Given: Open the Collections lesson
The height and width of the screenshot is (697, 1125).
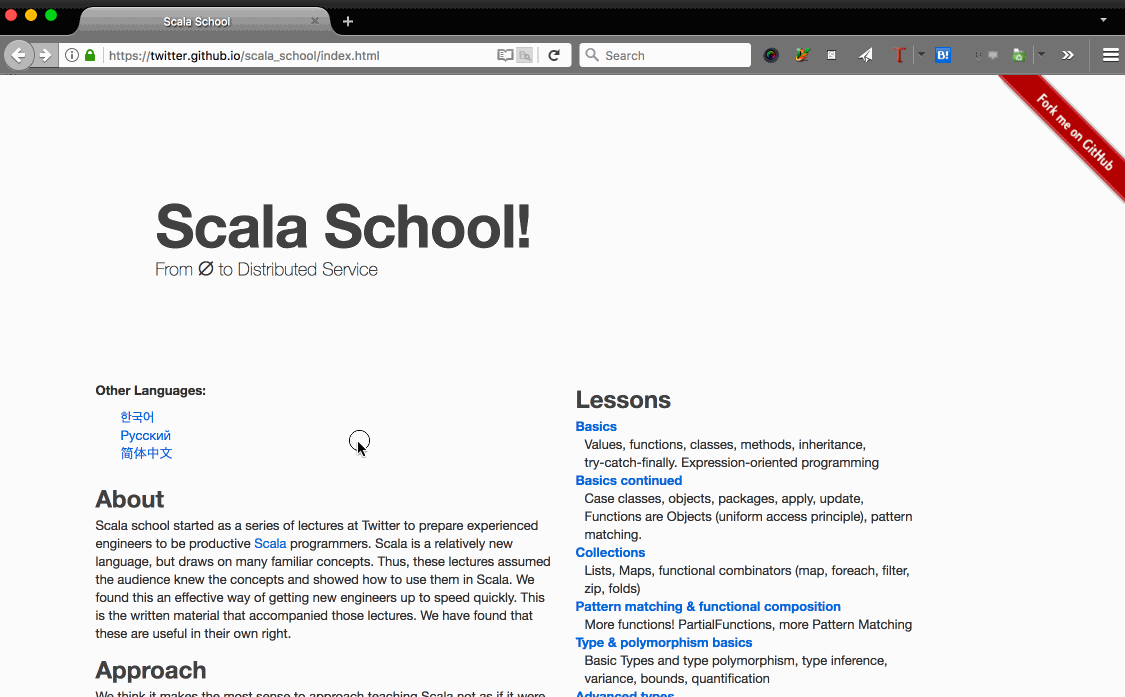Looking at the screenshot, I should click(x=610, y=552).
